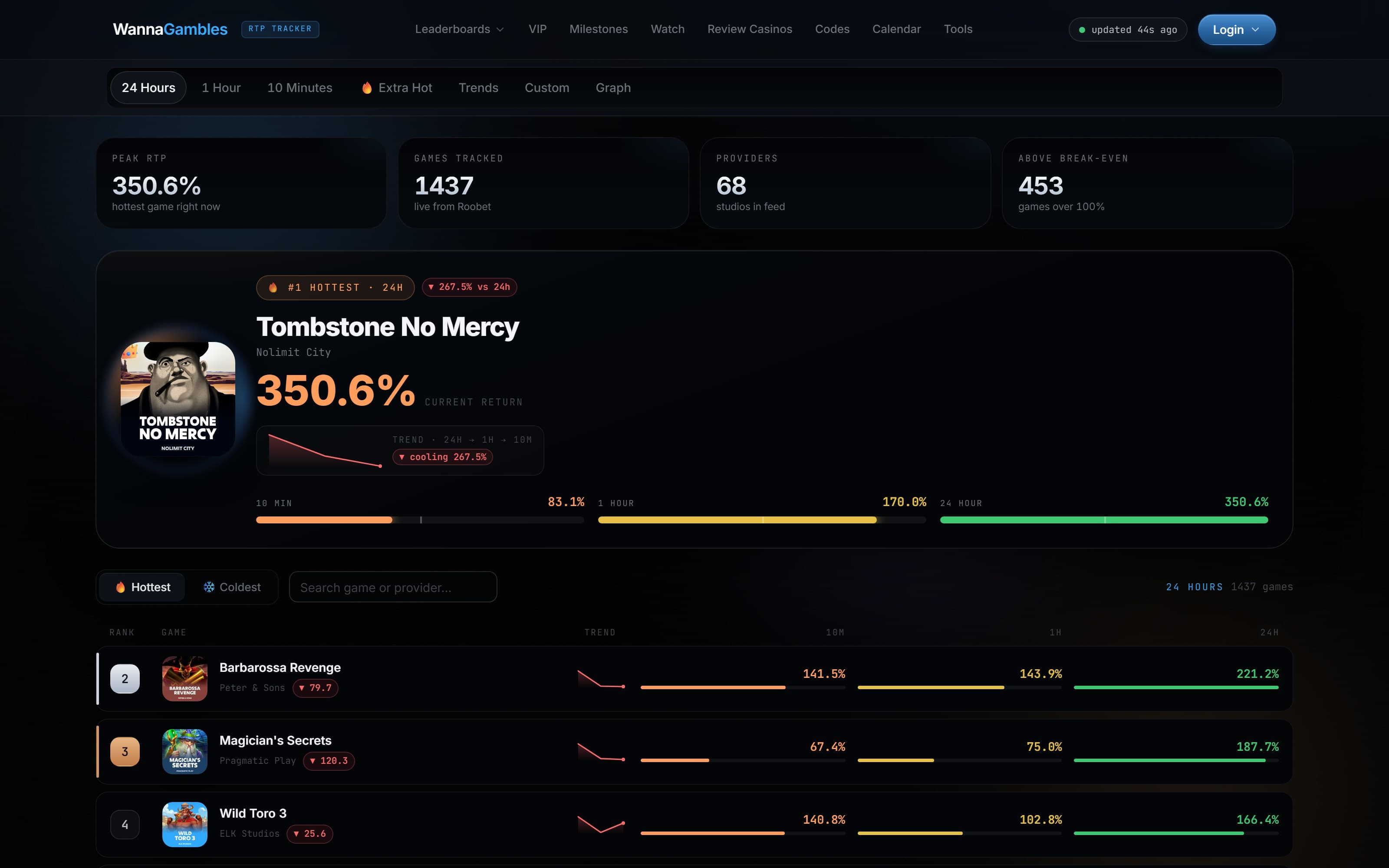Open the Magician's Secrets thumbnail
1389x868 pixels.
185,751
